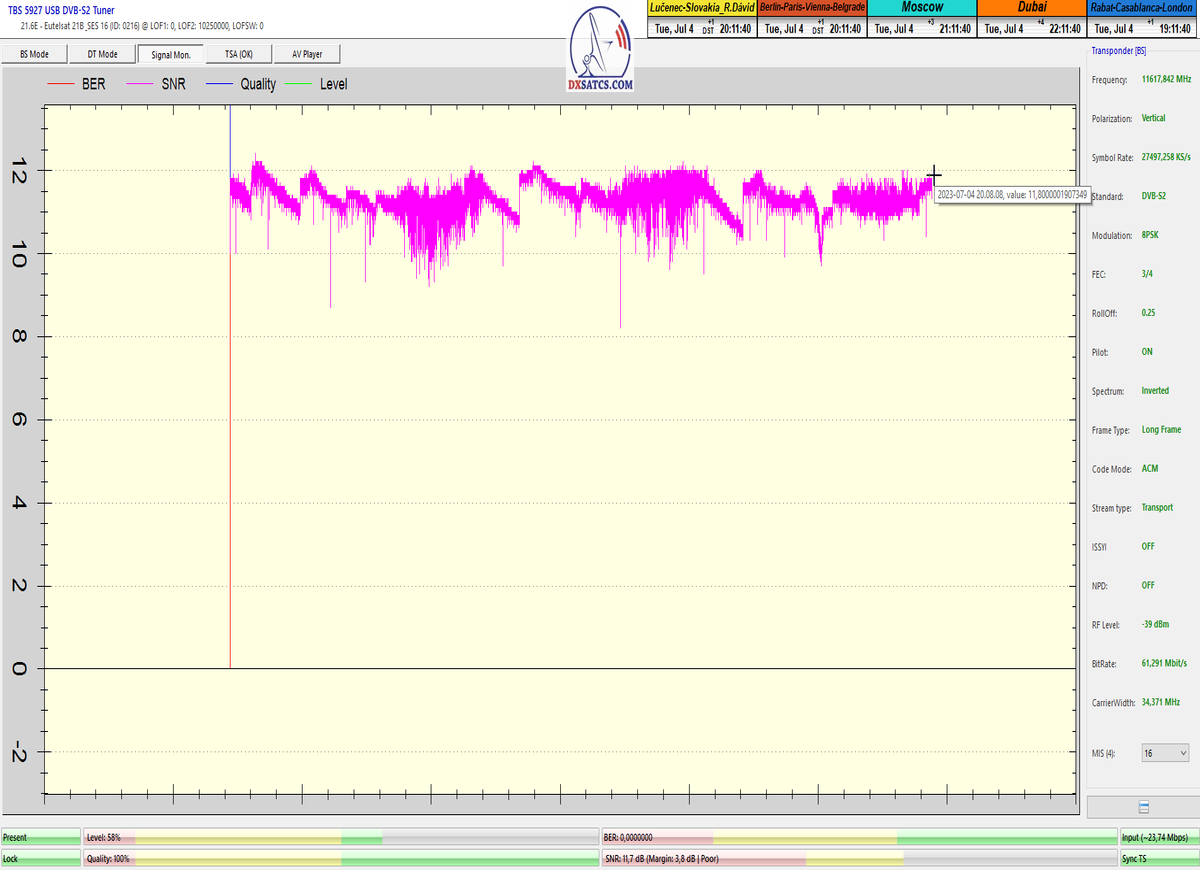
Task: Click the BER red legend line
Action: click(61, 84)
